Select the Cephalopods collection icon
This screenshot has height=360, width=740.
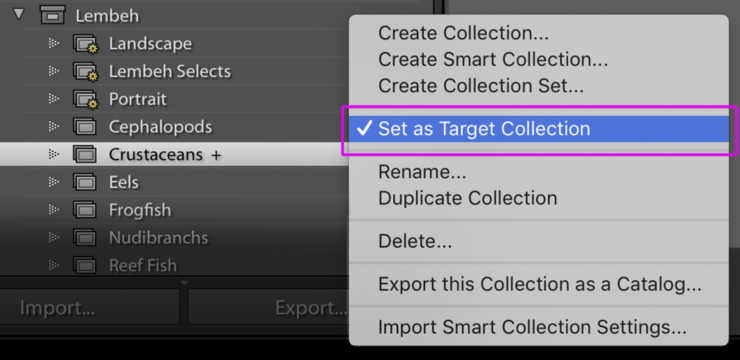pyautogui.click(x=85, y=127)
